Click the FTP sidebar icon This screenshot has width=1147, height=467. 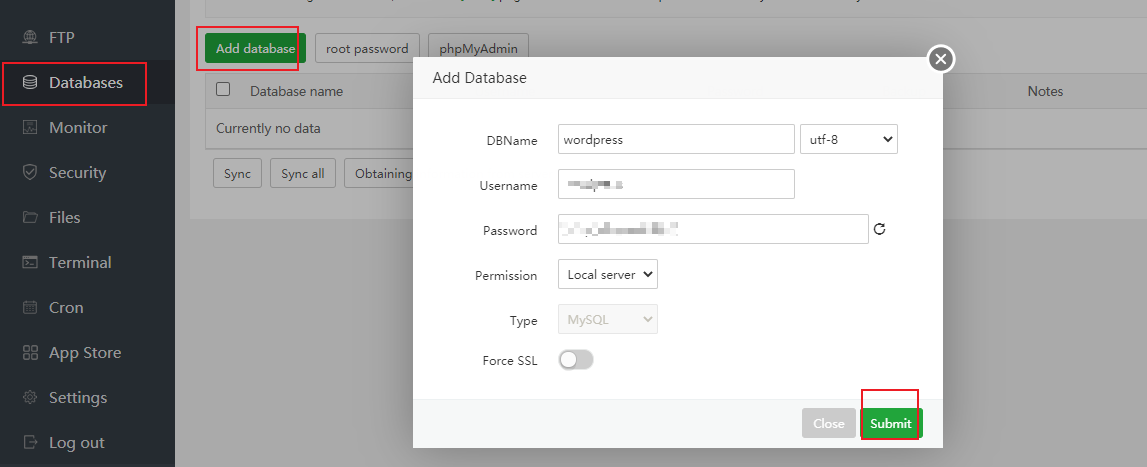coord(30,38)
